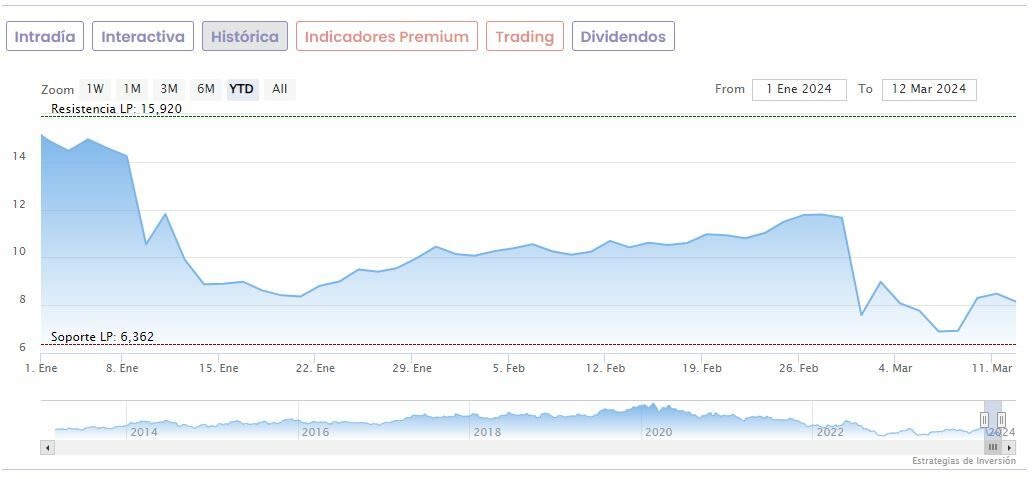Grab the left navigator range handle

tap(985, 419)
